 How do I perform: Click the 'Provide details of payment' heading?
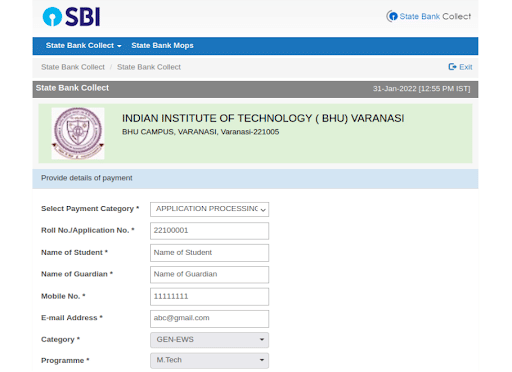pos(87,178)
